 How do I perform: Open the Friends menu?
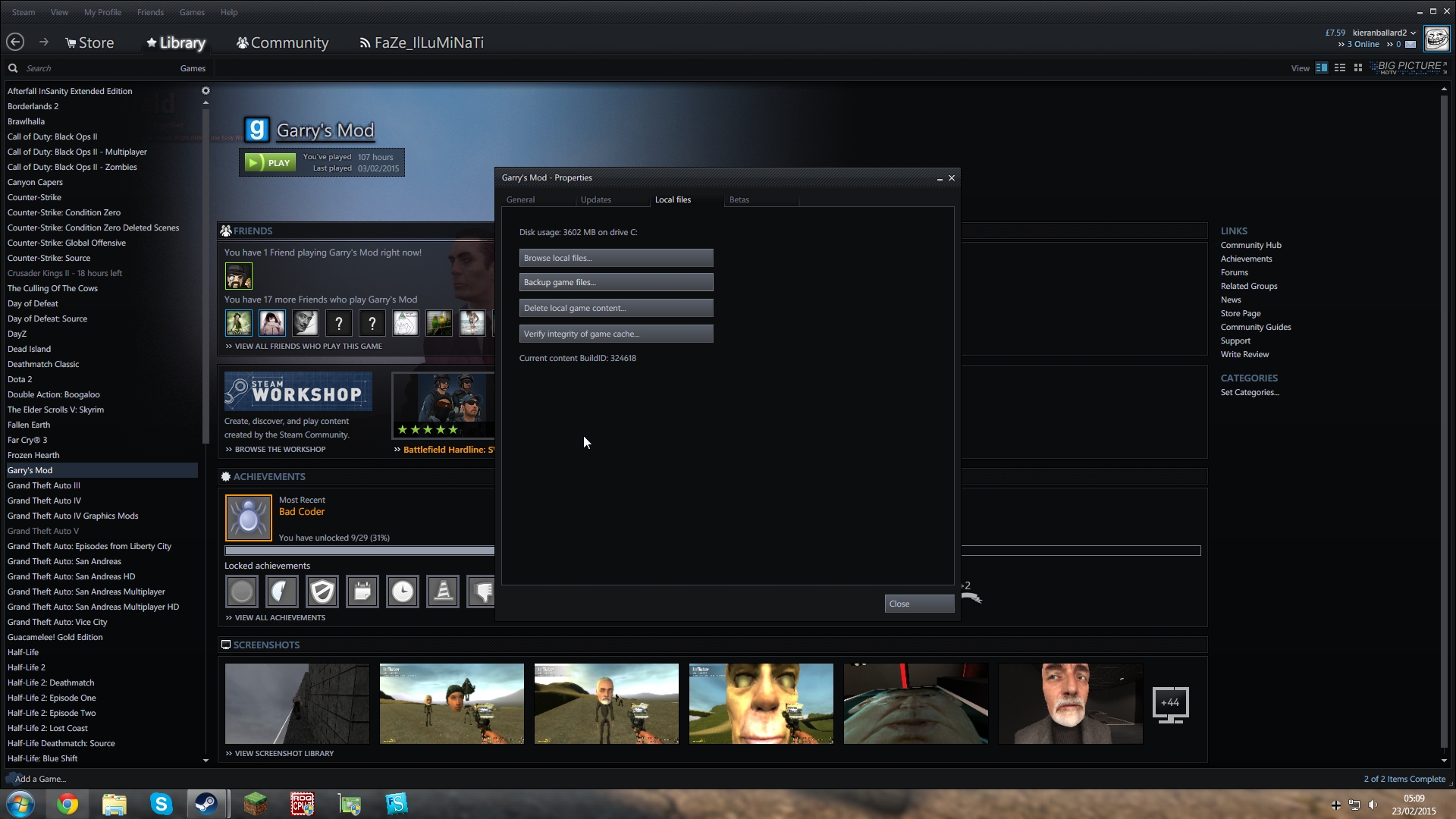click(x=150, y=12)
